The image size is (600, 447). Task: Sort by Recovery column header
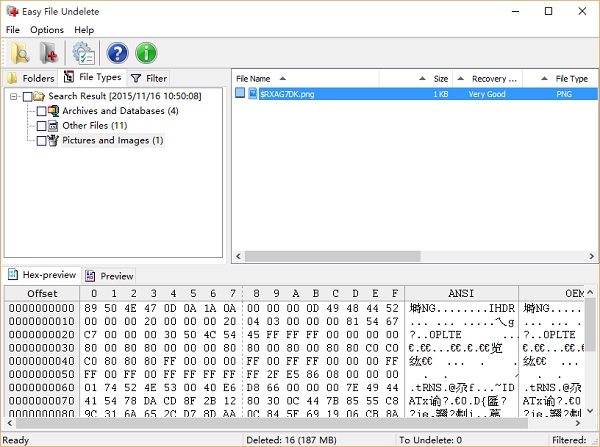488,78
